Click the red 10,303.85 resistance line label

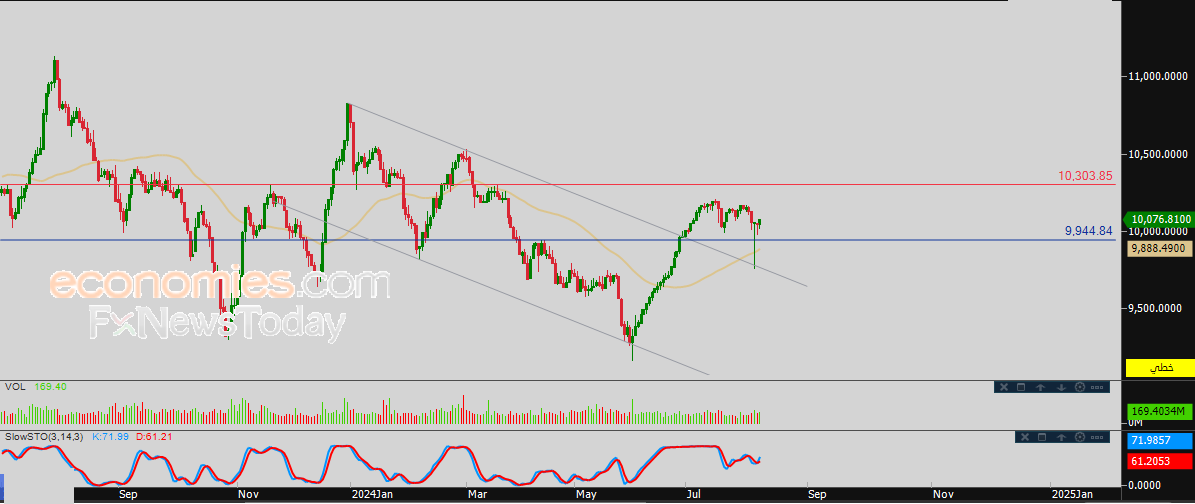[1085, 176]
